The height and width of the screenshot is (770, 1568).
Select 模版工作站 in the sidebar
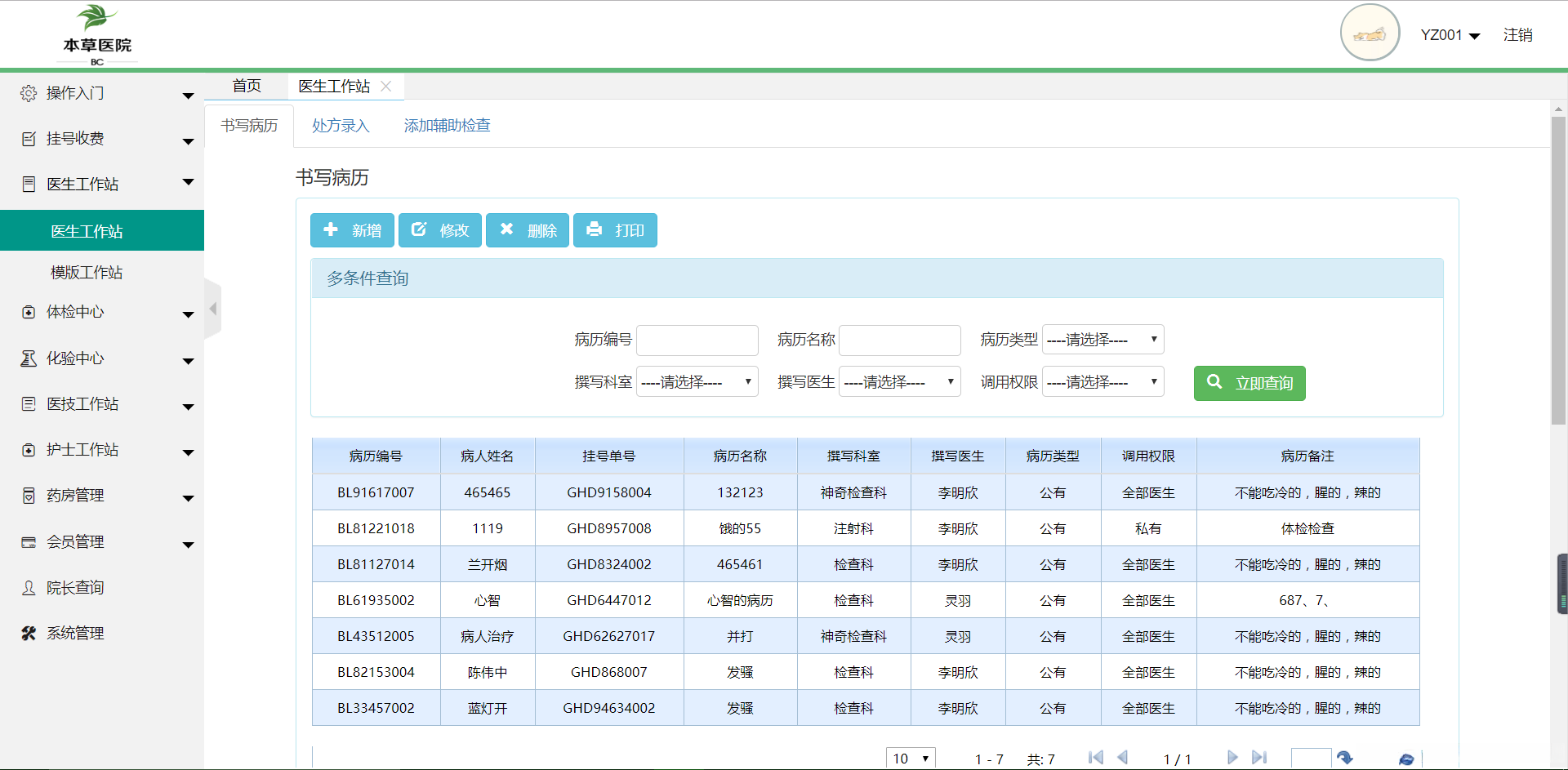pos(87,273)
